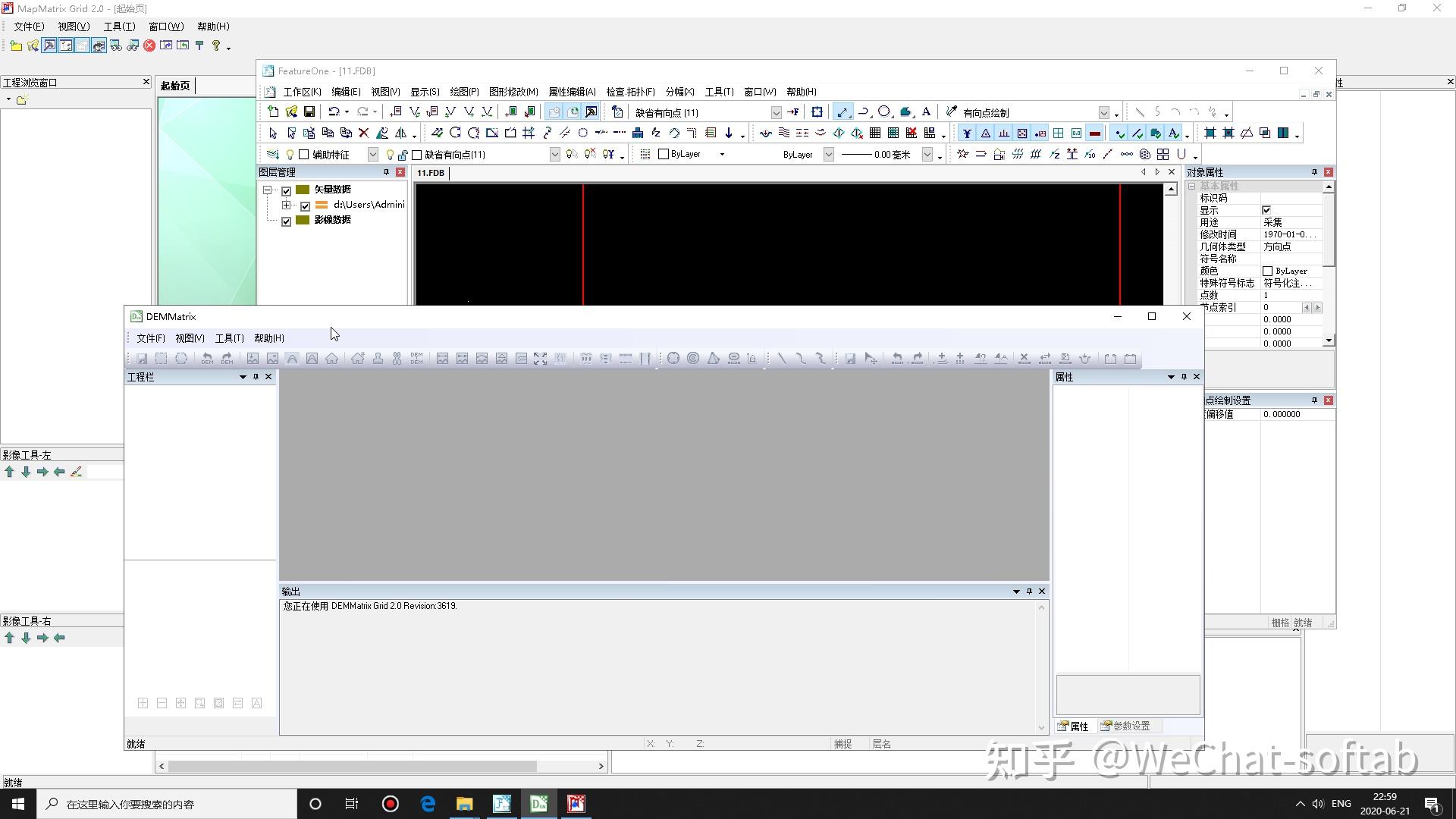This screenshot has width=1456, height=819.
Task: Click the Undo arrow in FeatureOne toolbar
Action: point(333,112)
